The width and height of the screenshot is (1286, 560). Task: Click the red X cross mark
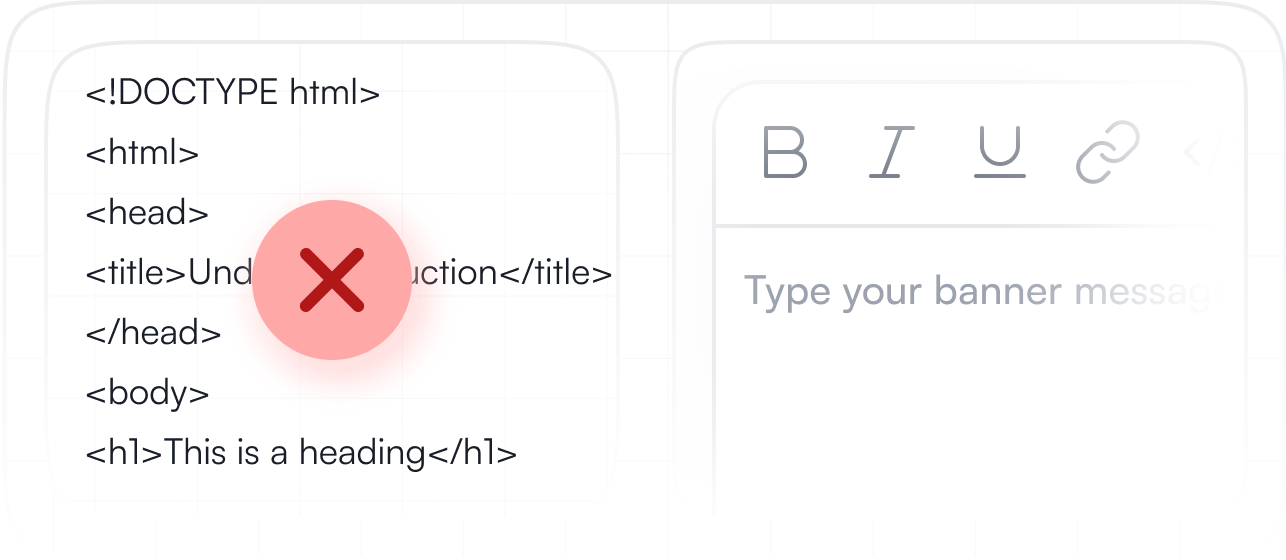point(331,280)
